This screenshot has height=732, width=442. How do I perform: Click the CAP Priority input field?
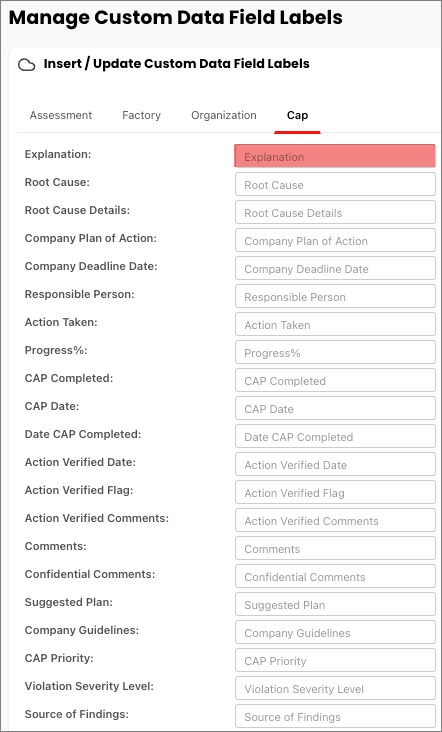click(x=335, y=660)
